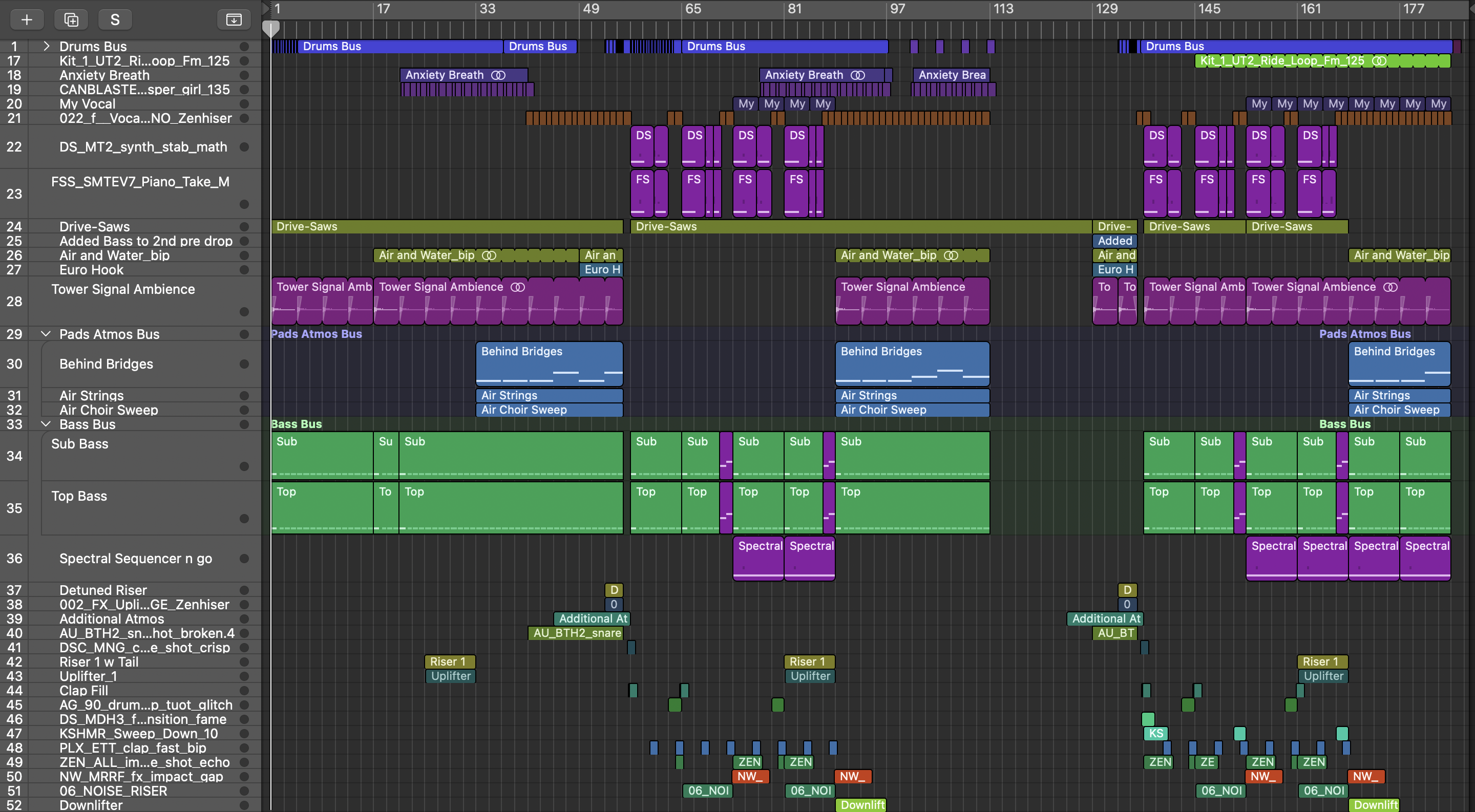The image size is (1475, 812).
Task: Toggle the dot button on Drums Bus track
Action: click(x=244, y=47)
